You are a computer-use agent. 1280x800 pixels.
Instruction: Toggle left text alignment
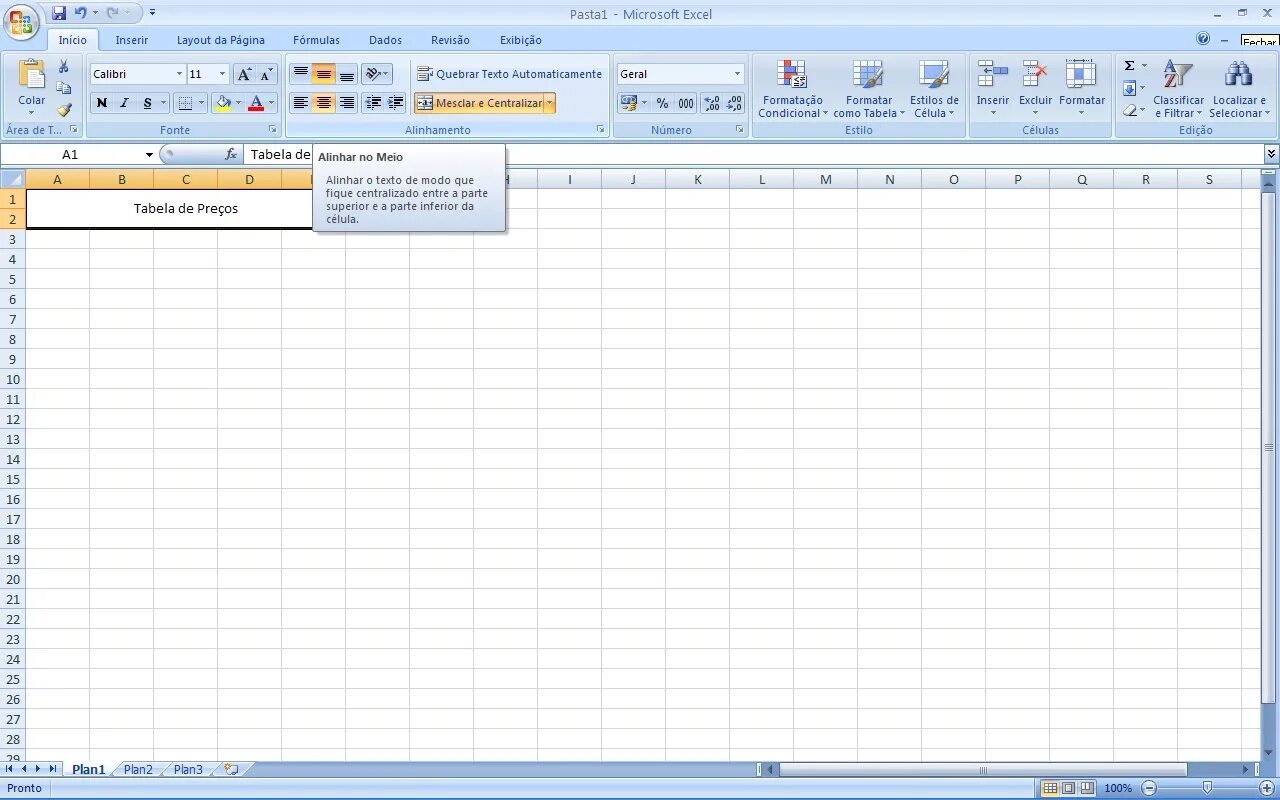(x=300, y=103)
